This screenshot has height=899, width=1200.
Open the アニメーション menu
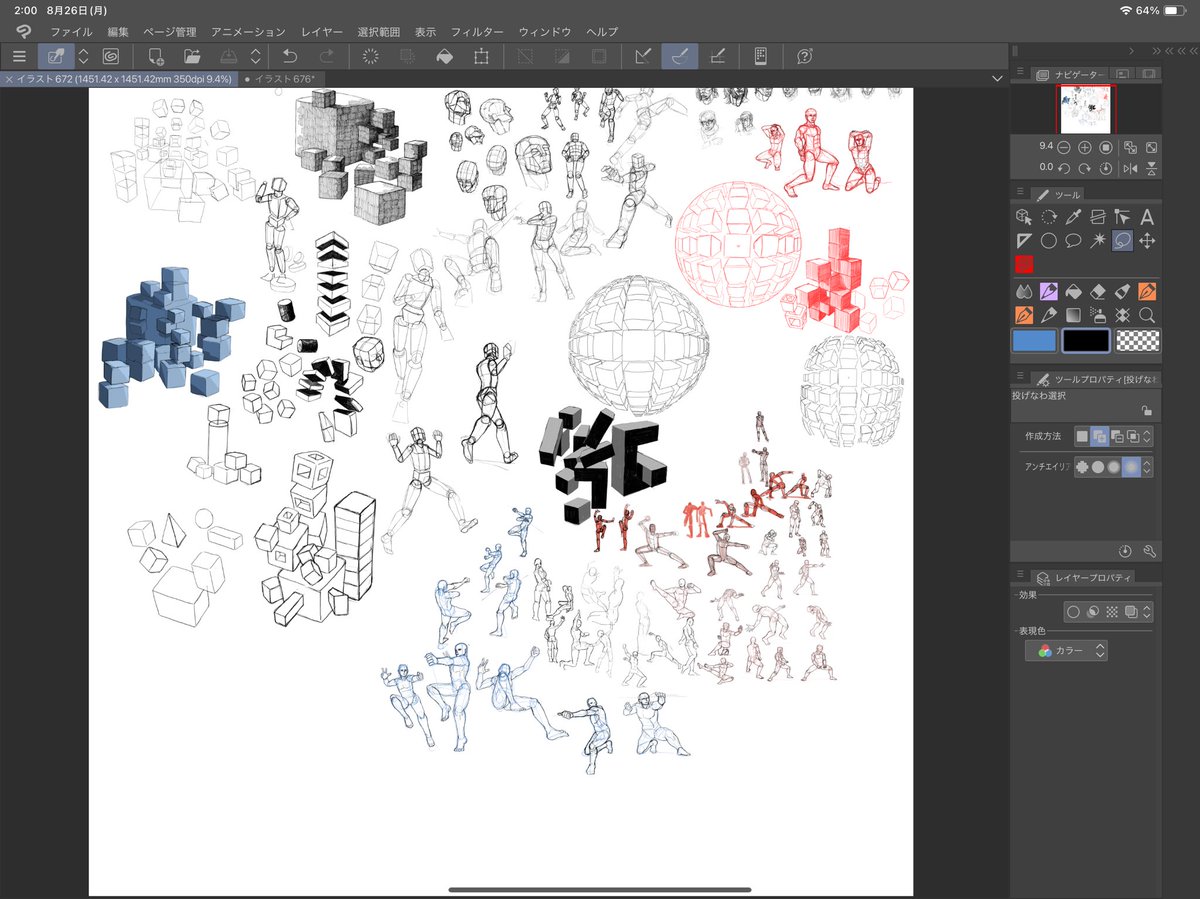click(x=248, y=32)
